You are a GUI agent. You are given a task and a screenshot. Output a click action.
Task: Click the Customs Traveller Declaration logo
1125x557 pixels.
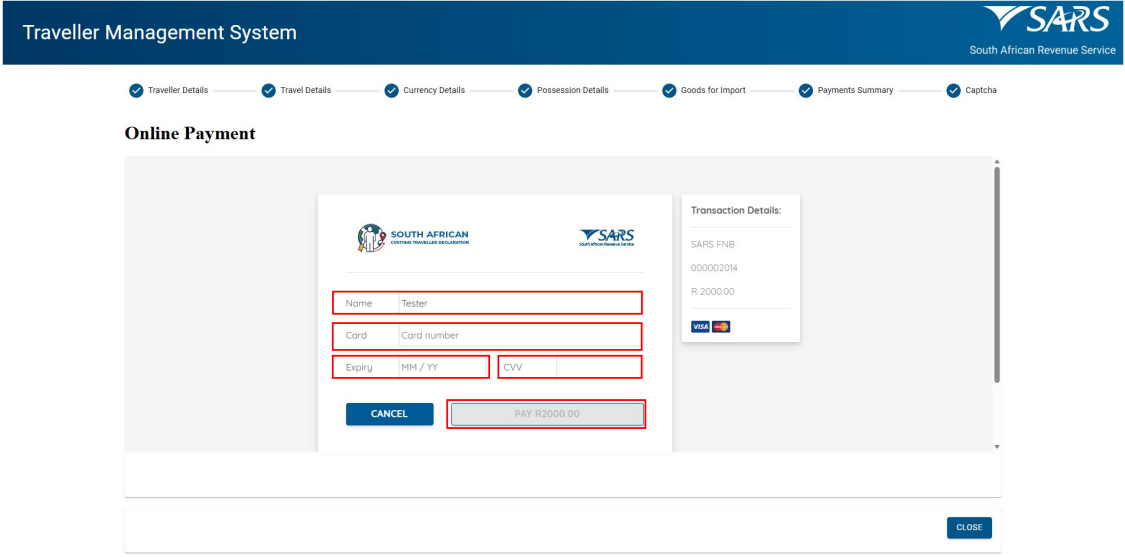[x=413, y=237]
